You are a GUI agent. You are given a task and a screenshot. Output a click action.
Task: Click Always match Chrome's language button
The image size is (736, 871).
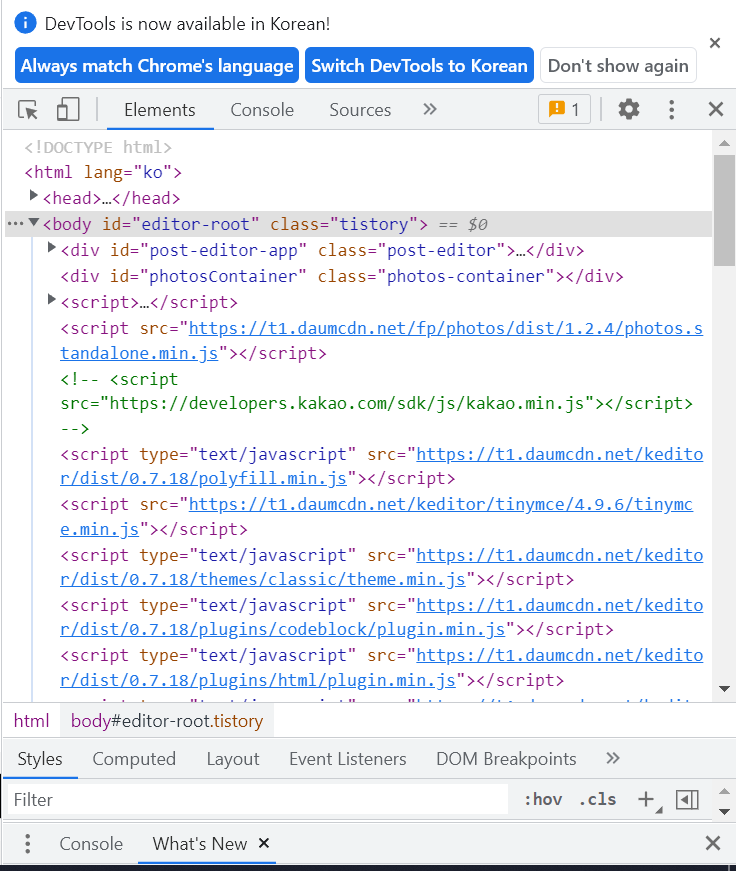coord(157,66)
